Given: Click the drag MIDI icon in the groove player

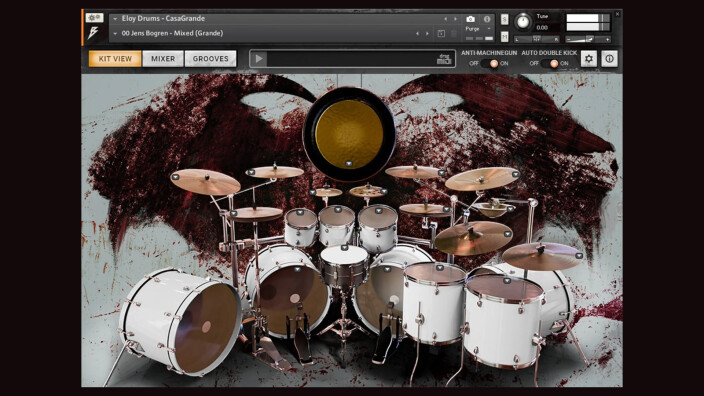Looking at the screenshot, I should pyautogui.click(x=444, y=59).
